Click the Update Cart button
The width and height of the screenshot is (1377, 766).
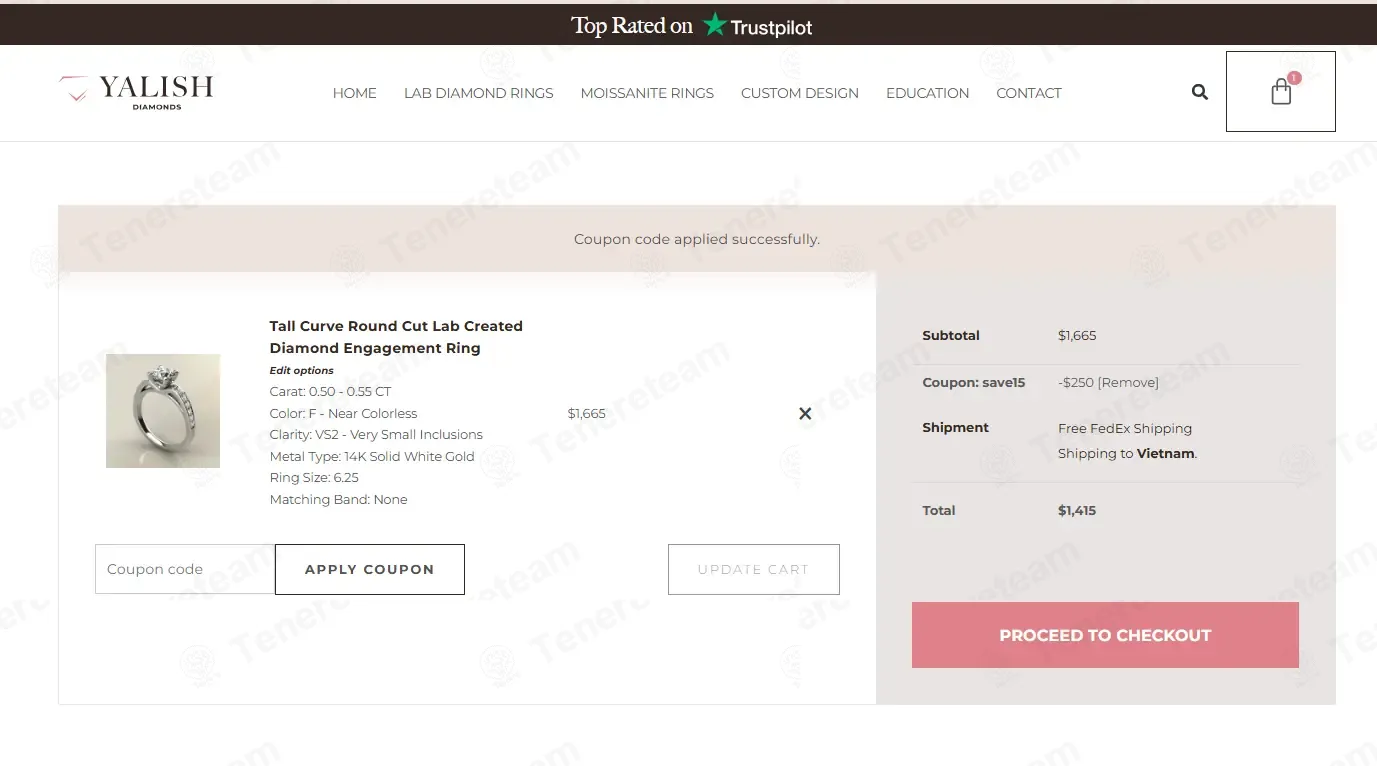(754, 569)
